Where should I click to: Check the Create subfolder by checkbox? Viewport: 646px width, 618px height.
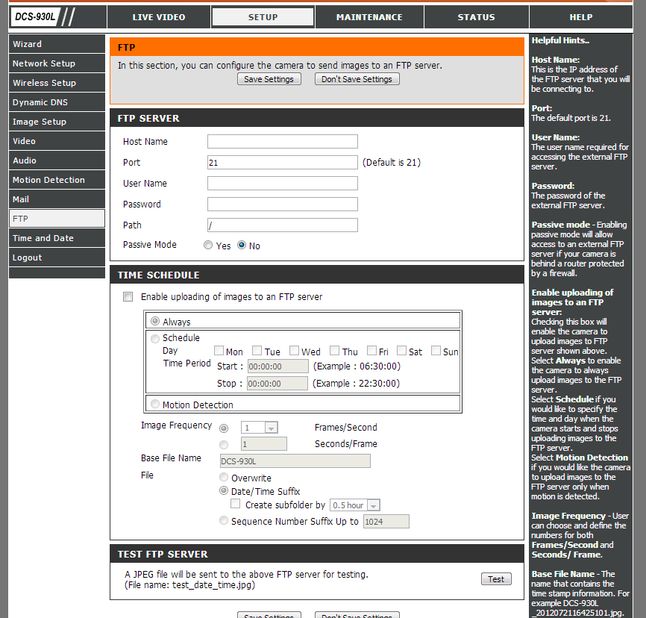(235, 503)
